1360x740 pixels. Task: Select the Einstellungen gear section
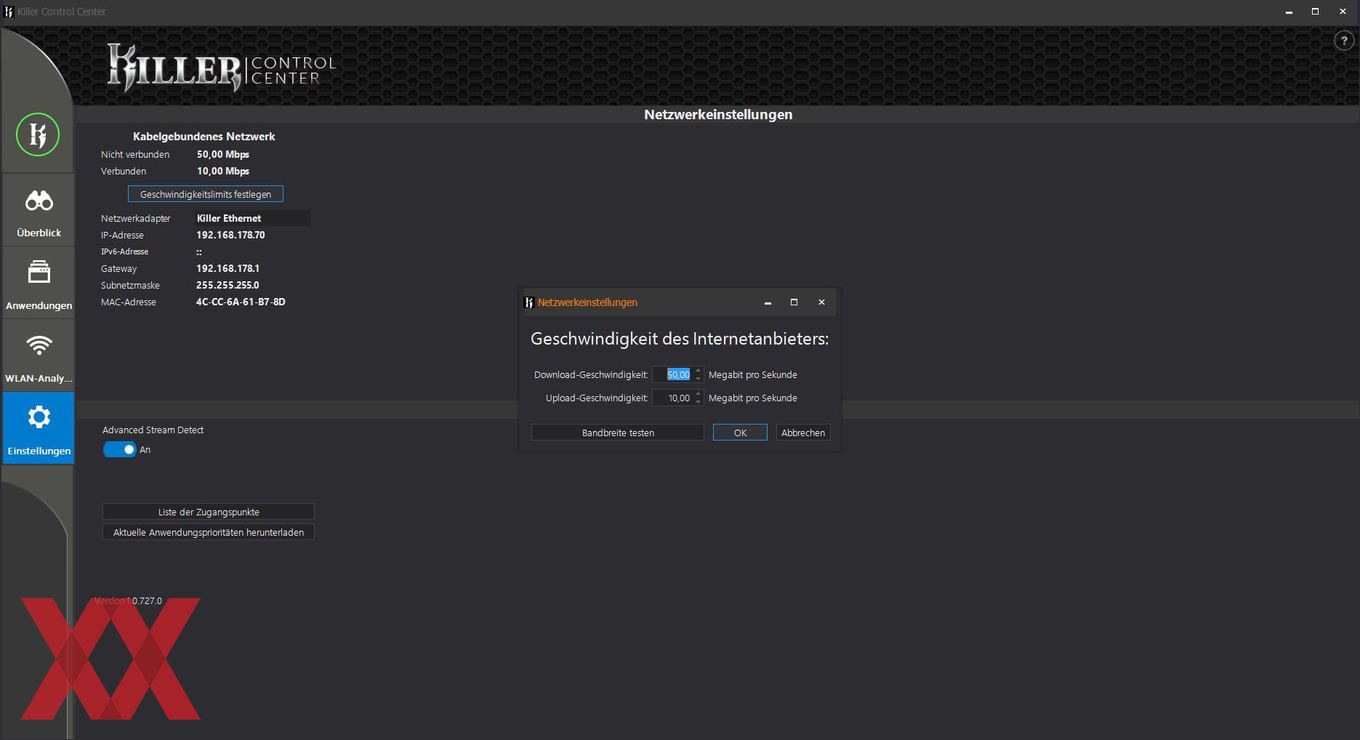[38, 428]
